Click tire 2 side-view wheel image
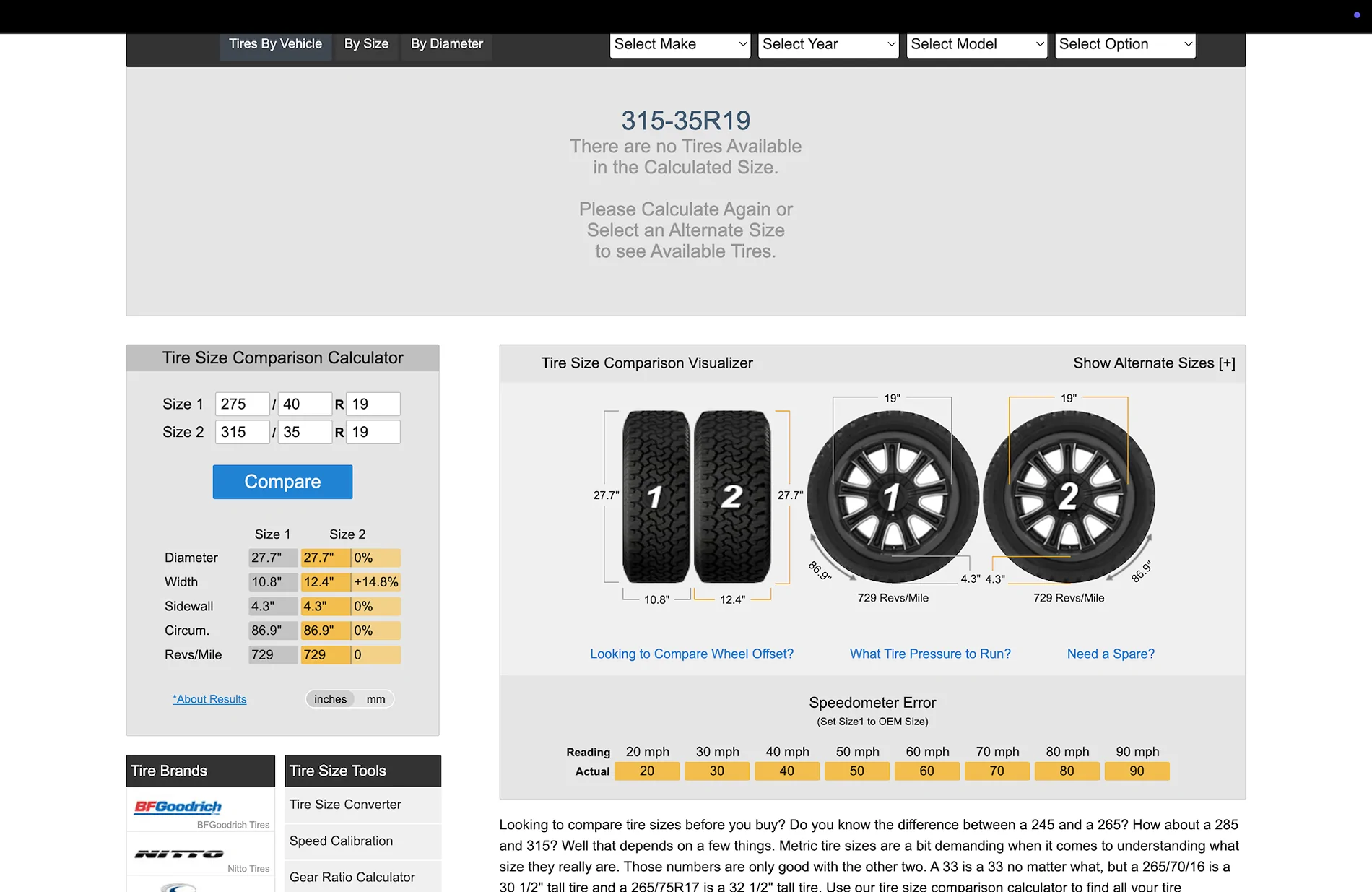This screenshot has width=1372, height=892. pyautogui.click(x=1069, y=497)
